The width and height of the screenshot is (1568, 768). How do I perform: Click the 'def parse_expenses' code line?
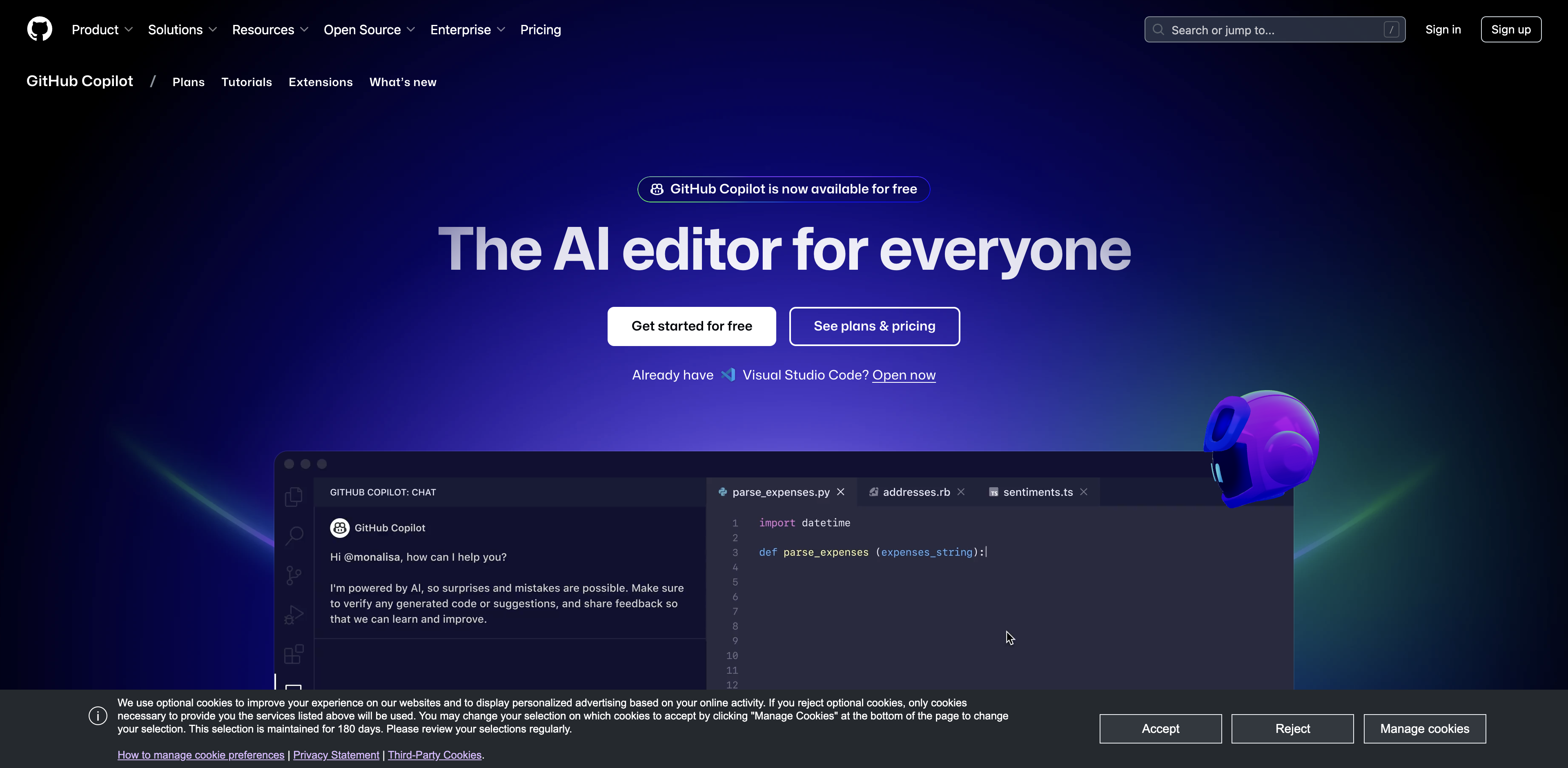[872, 552]
